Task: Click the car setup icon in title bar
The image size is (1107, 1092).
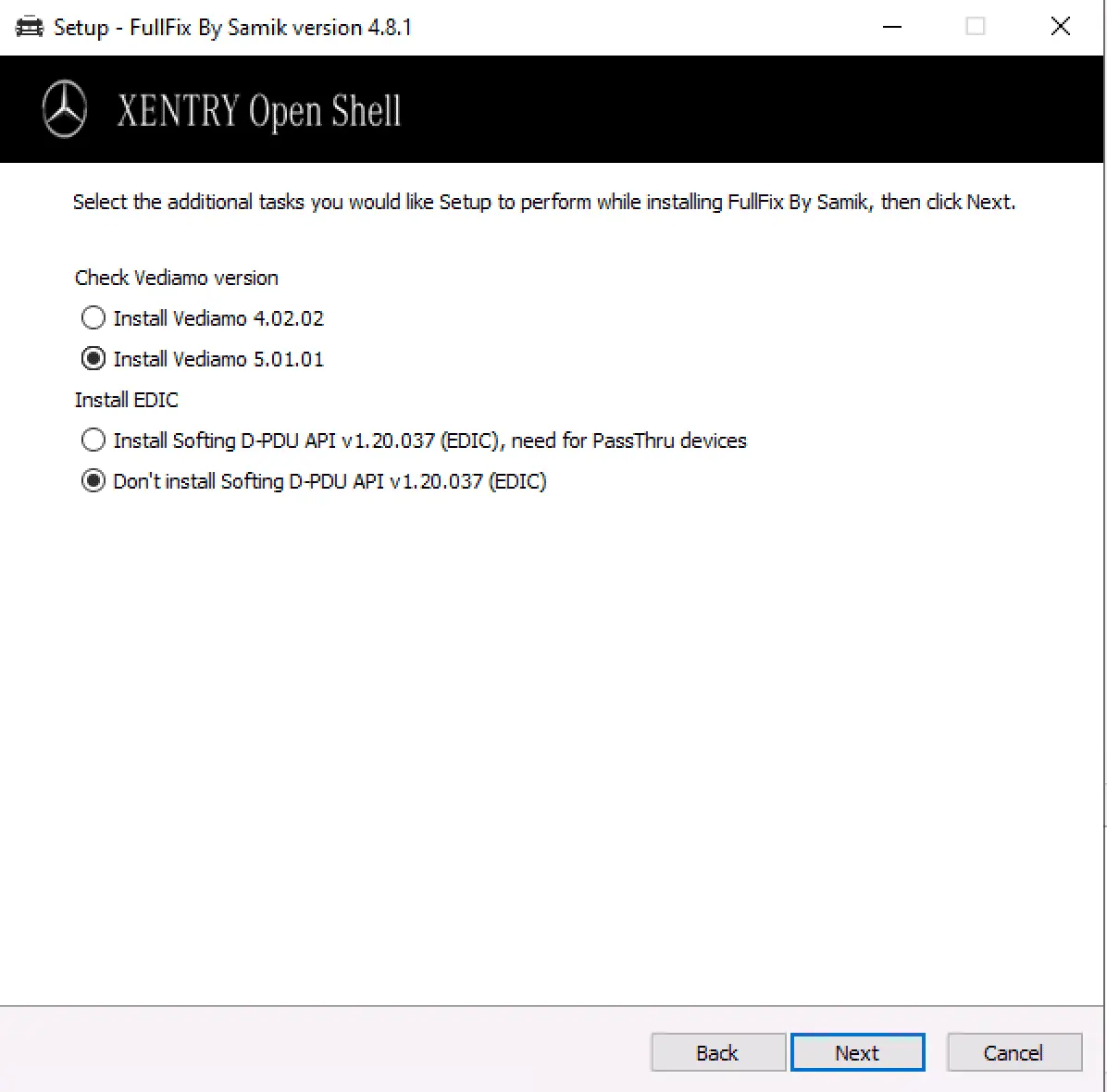Action: 30,28
